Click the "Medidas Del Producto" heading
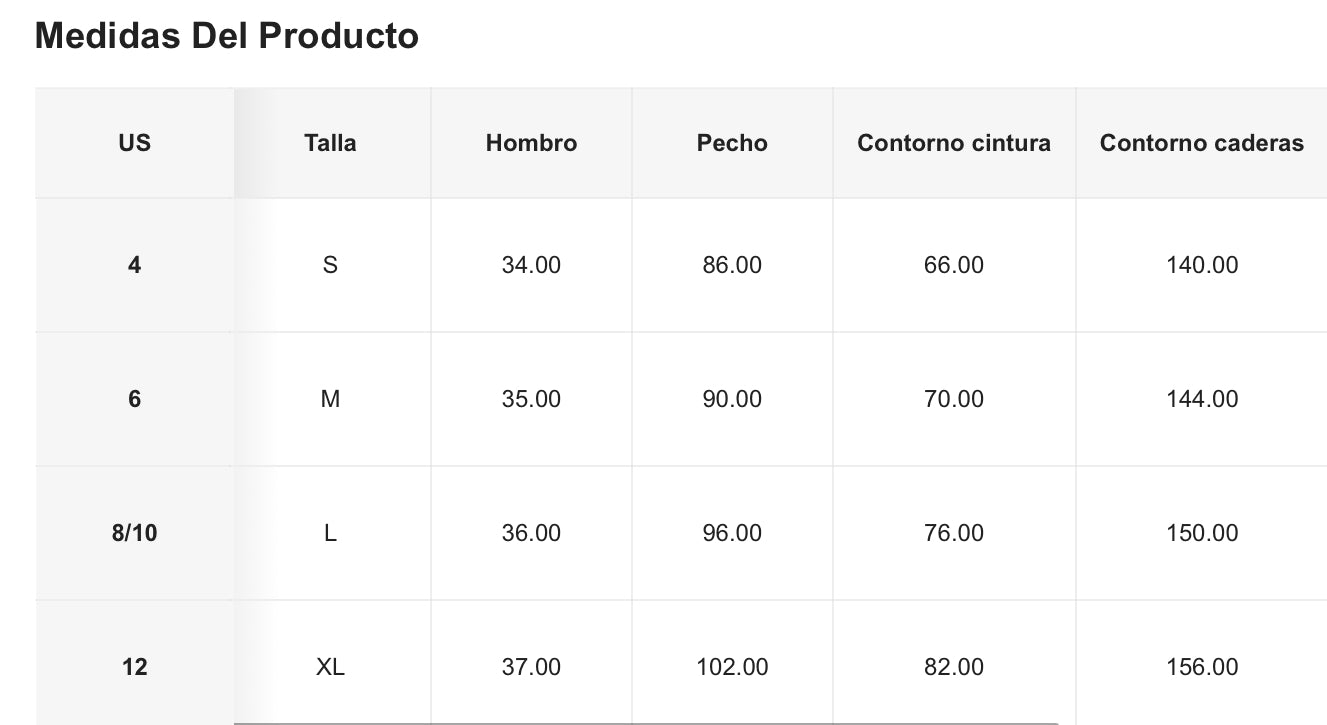 point(227,36)
